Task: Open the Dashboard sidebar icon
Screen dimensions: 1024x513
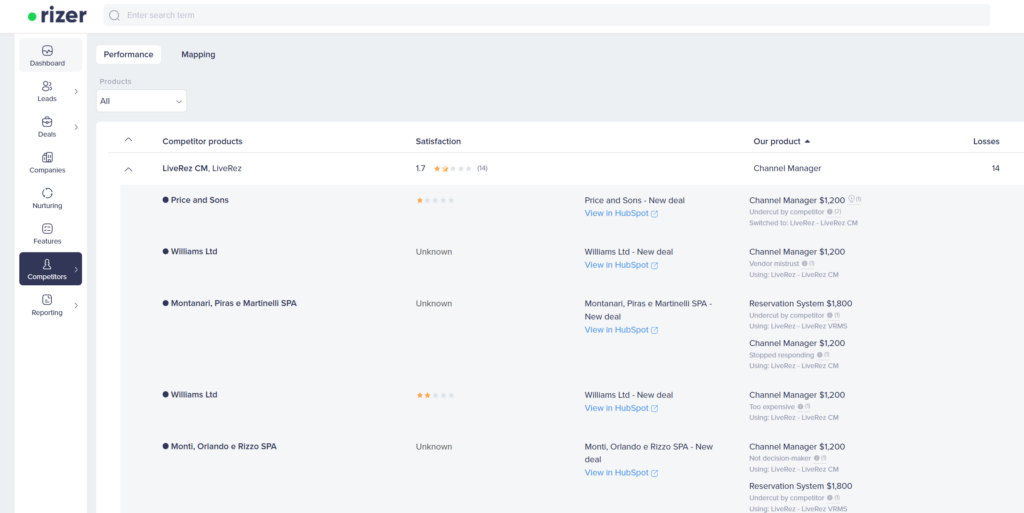Action: coord(47,51)
